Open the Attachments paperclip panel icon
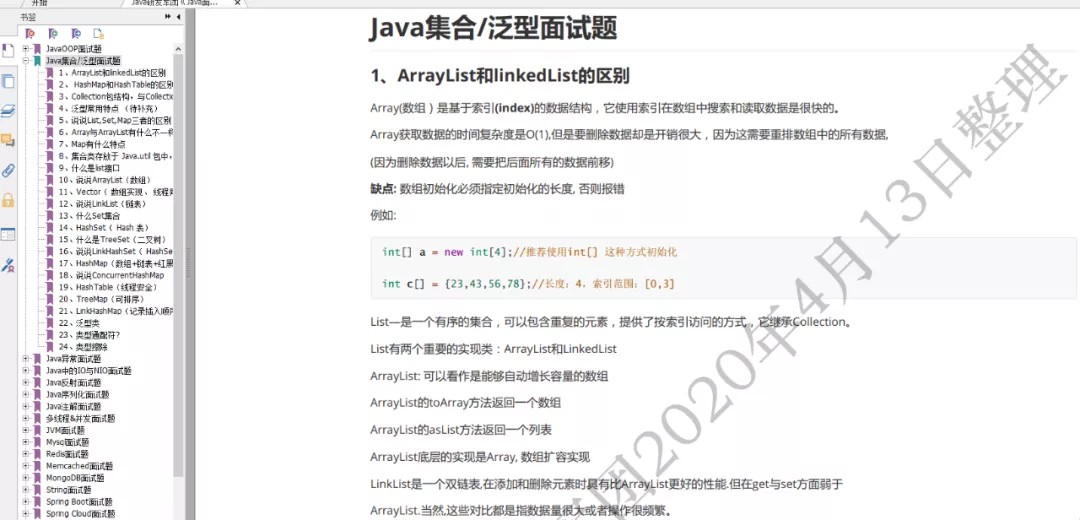 tap(8, 170)
